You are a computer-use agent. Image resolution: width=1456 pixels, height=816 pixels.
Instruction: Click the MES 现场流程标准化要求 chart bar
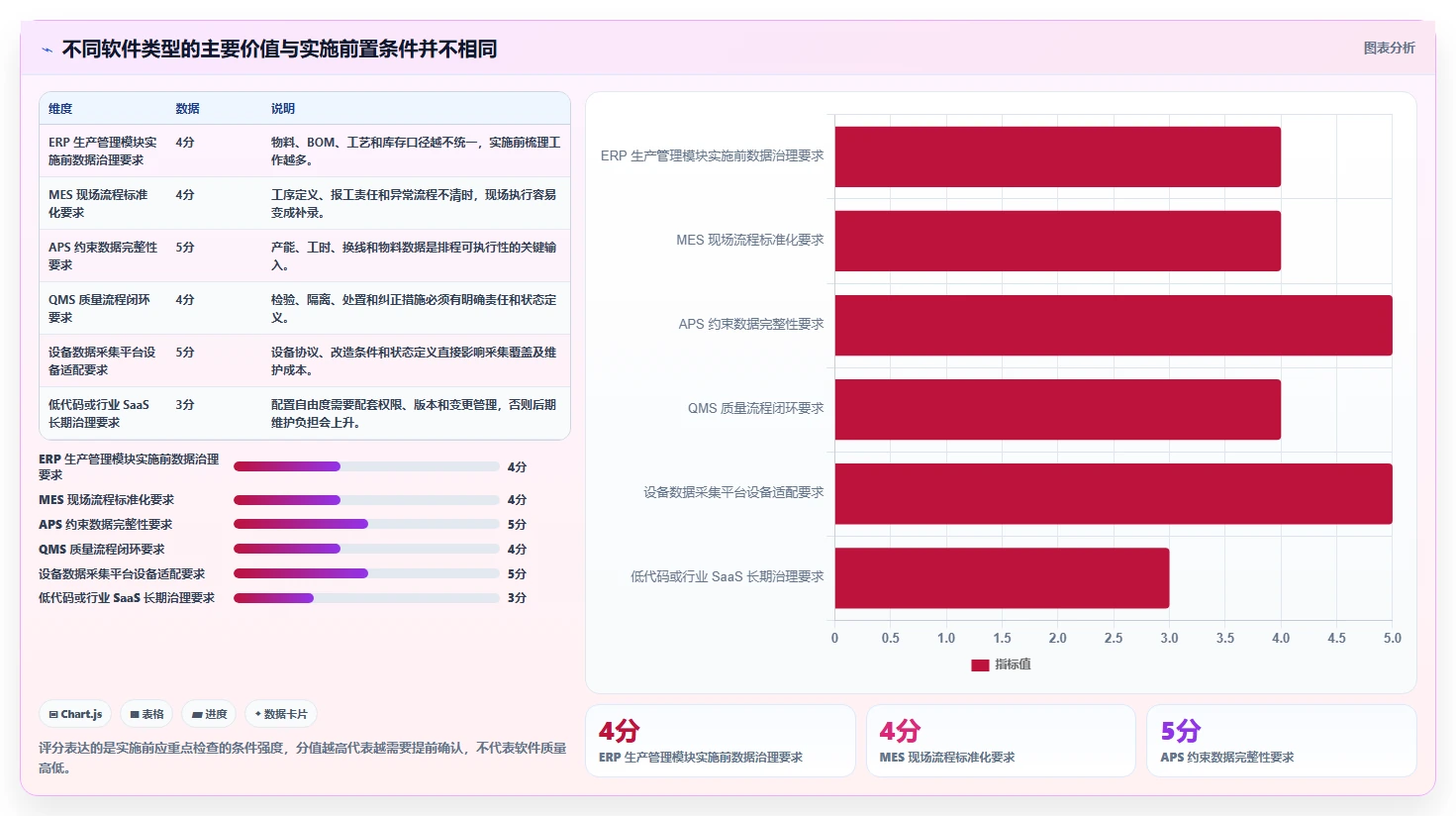1058,241
